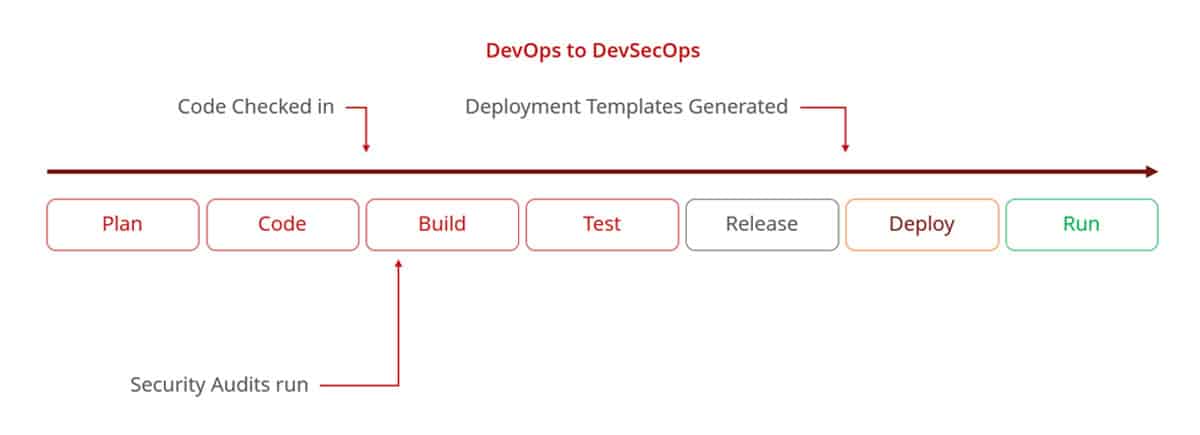The width and height of the screenshot is (1200, 435).
Task: Click the green Run stage box
Action: click(1081, 224)
